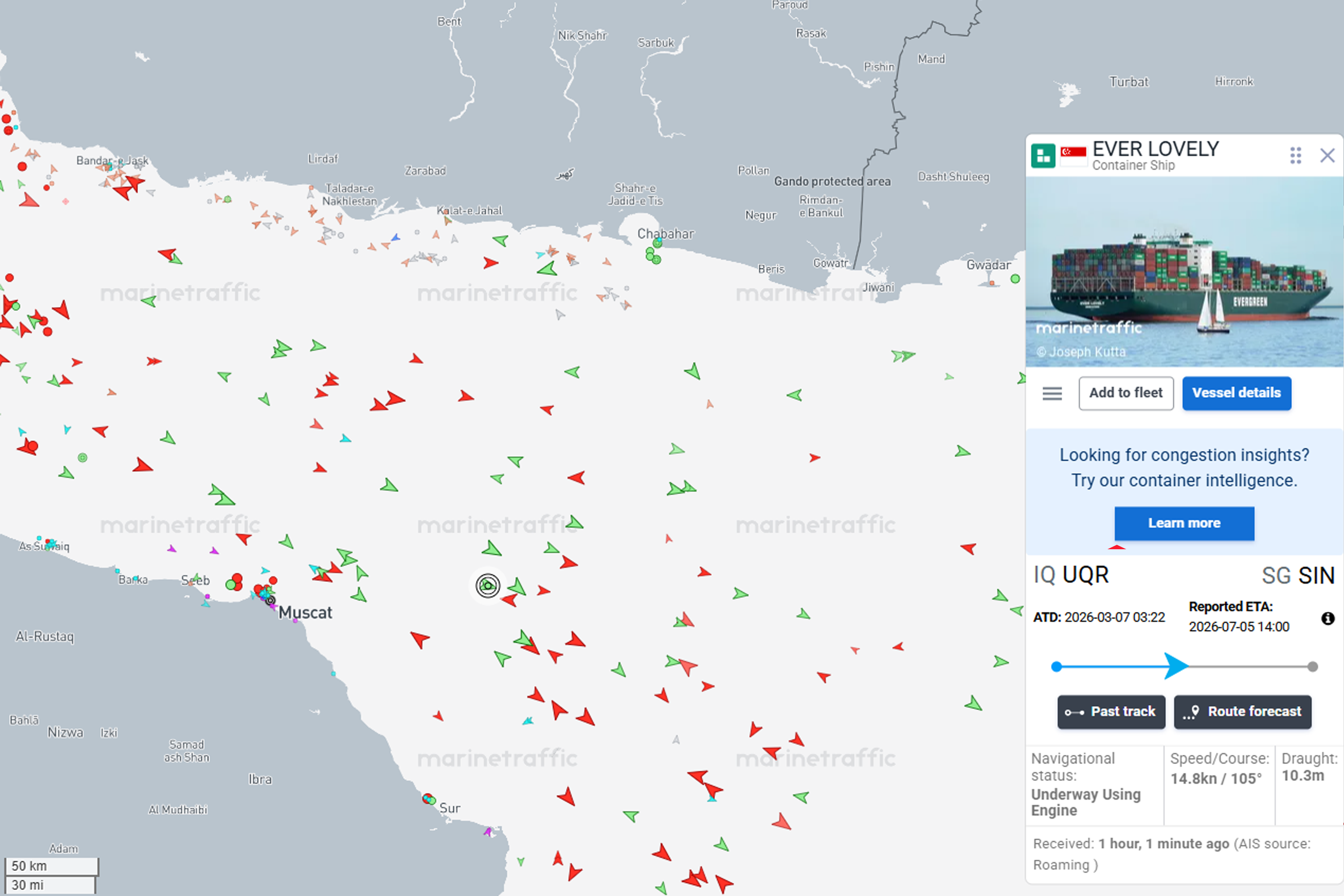This screenshot has height=896, width=1344.
Task: Click the speed value 14.8kn / 105°
Action: pos(1216,778)
